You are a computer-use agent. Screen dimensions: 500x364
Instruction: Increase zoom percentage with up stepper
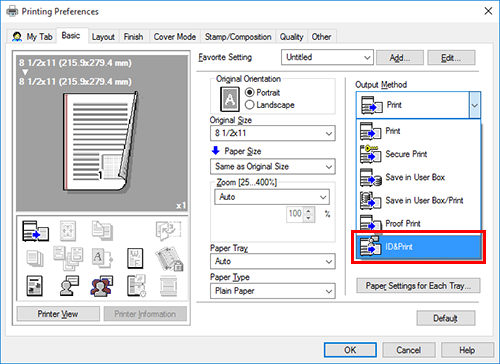click(309, 211)
